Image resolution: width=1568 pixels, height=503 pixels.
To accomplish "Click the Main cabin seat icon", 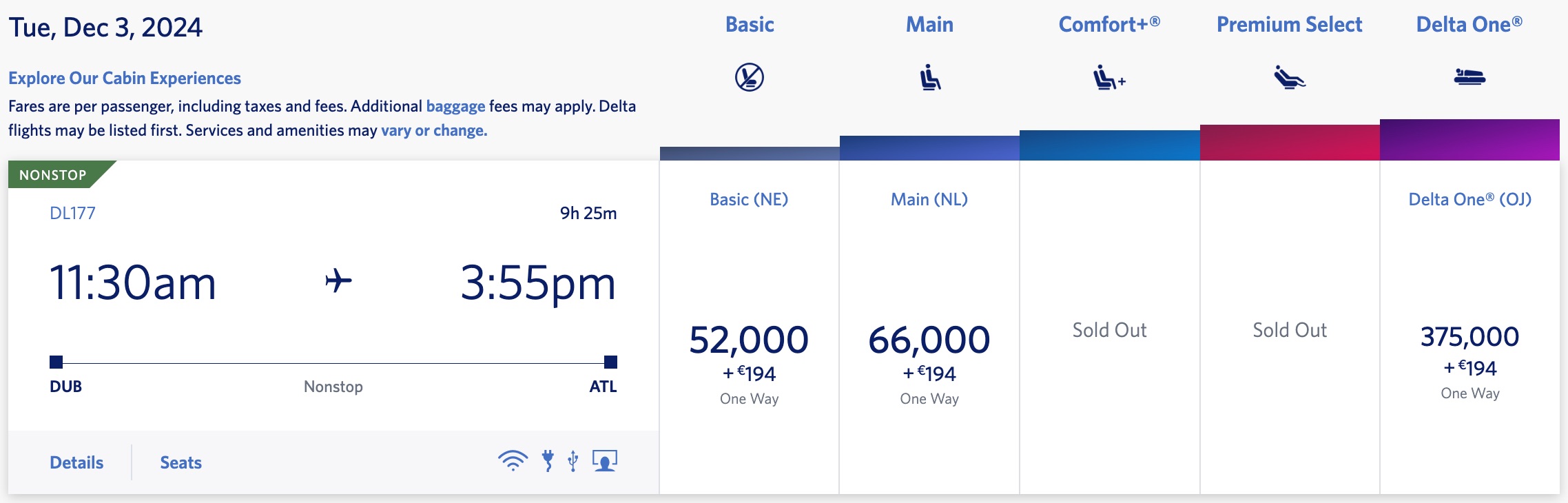I will [x=930, y=77].
